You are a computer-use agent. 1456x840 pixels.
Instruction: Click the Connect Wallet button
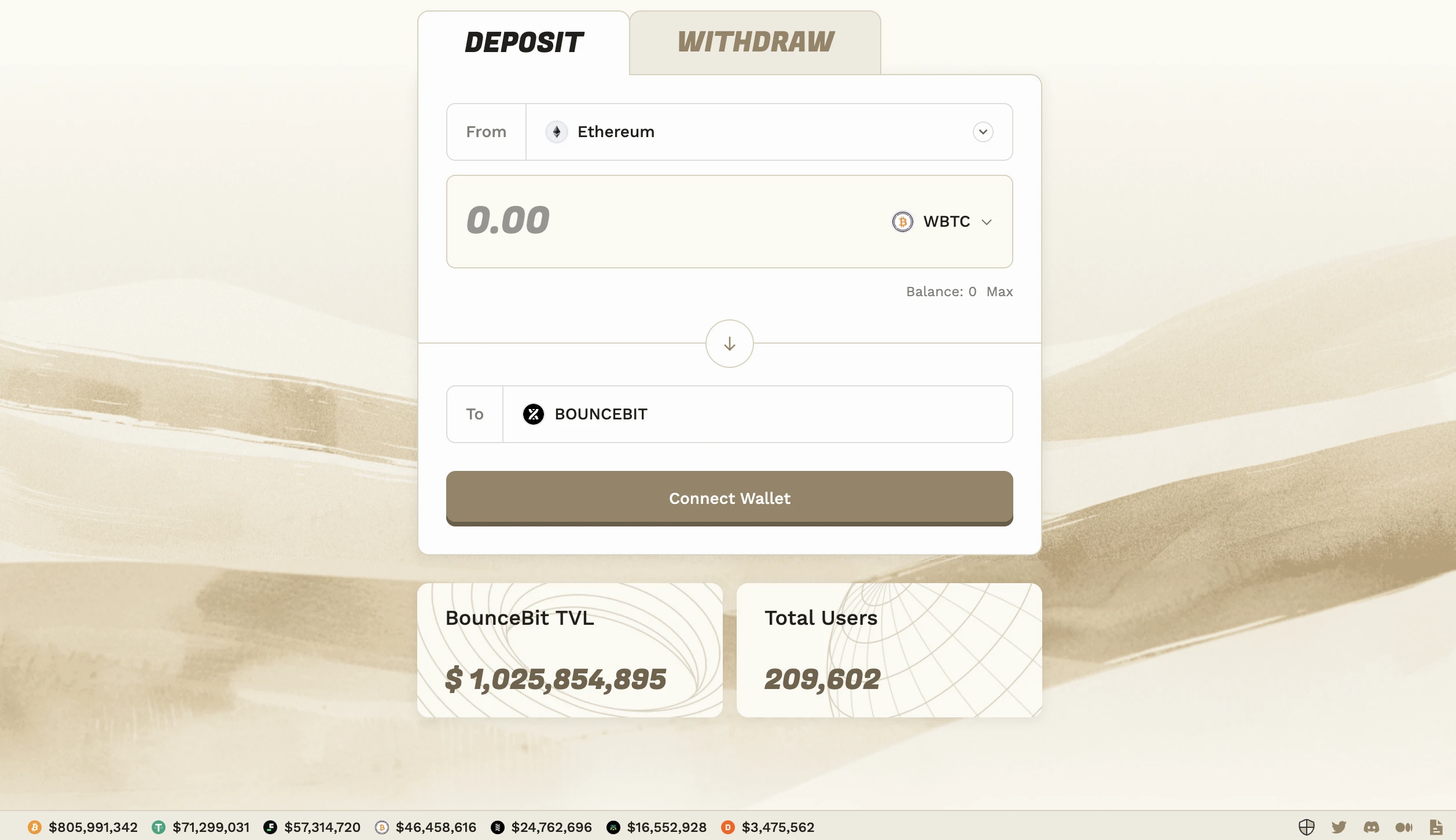point(730,498)
